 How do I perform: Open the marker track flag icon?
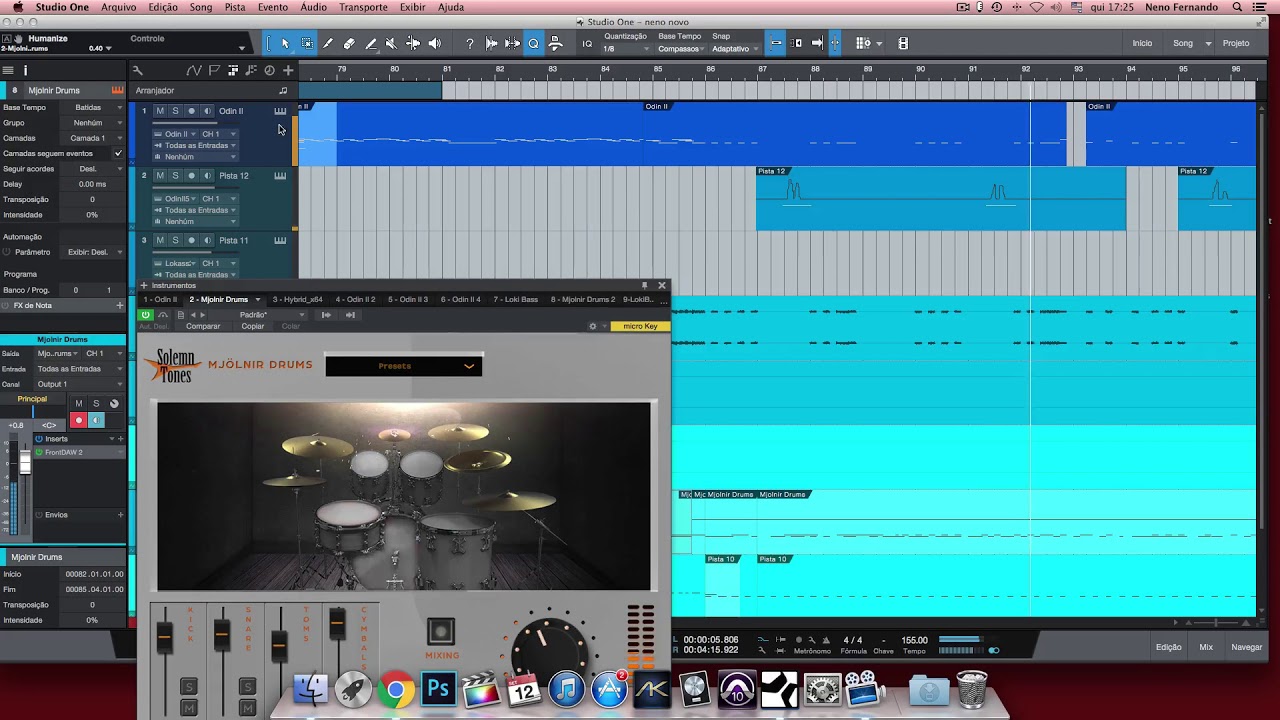[x=214, y=70]
